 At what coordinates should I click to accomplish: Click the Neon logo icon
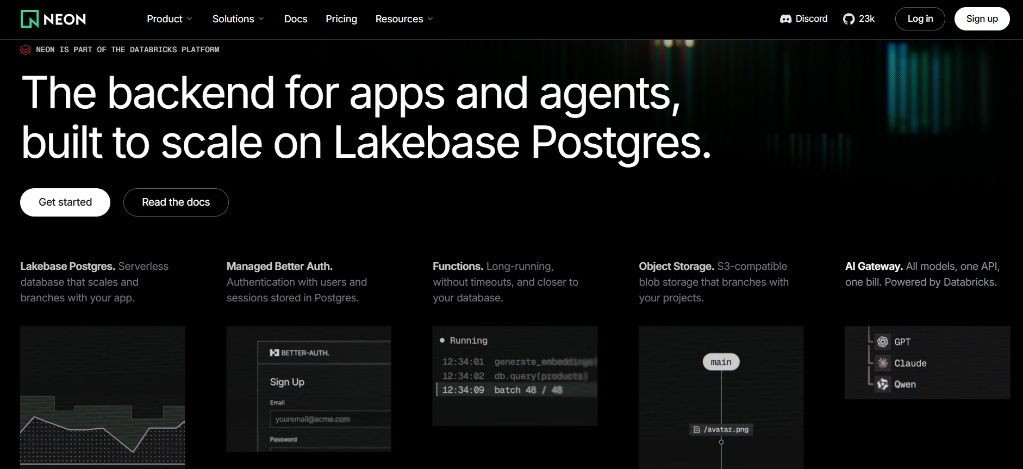point(30,19)
